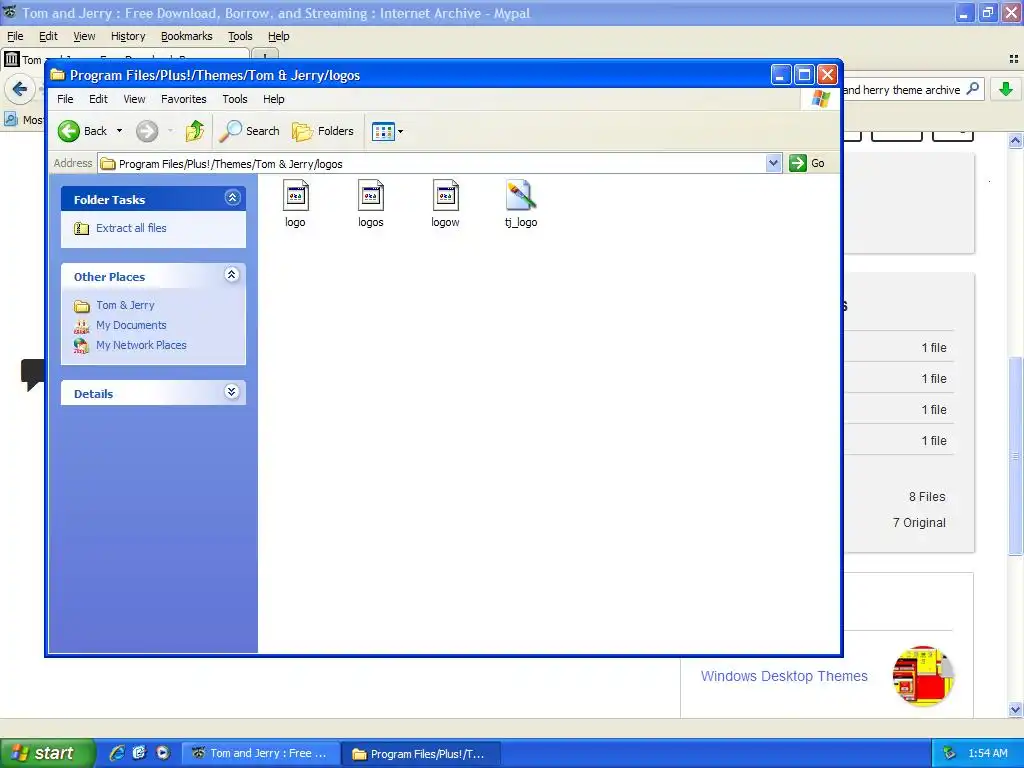This screenshot has width=1024, height=768.
Task: Click into the Explorer address field
Action: tap(431, 163)
